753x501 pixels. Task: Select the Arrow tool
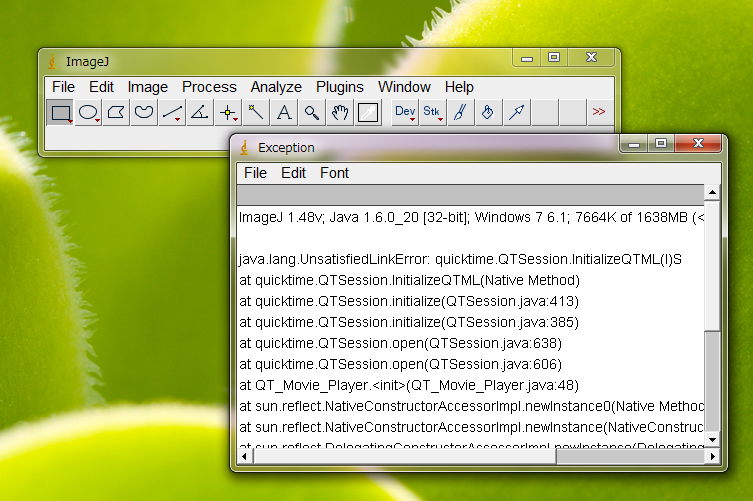coord(517,113)
